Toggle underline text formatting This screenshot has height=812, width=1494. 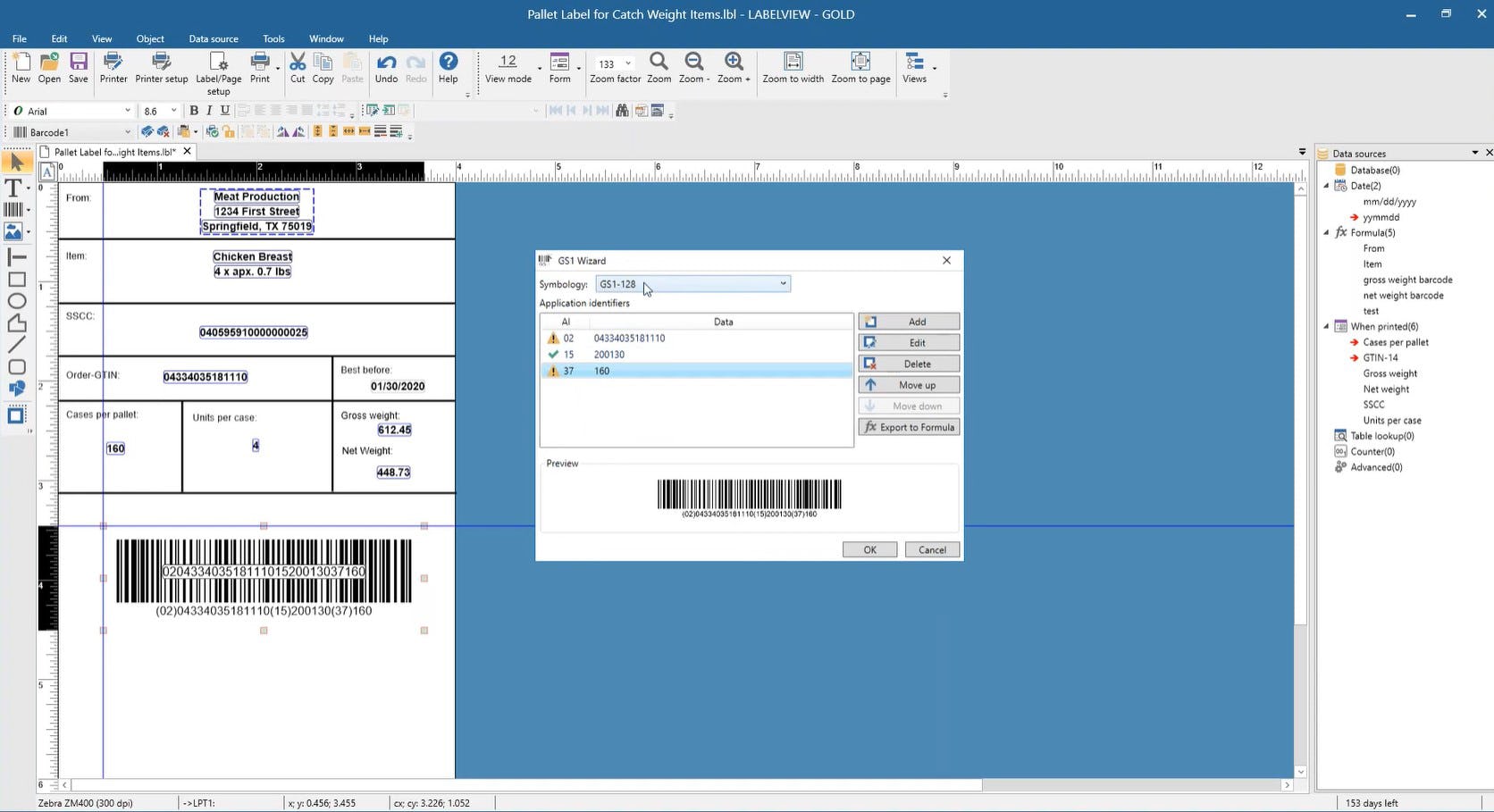[223, 110]
